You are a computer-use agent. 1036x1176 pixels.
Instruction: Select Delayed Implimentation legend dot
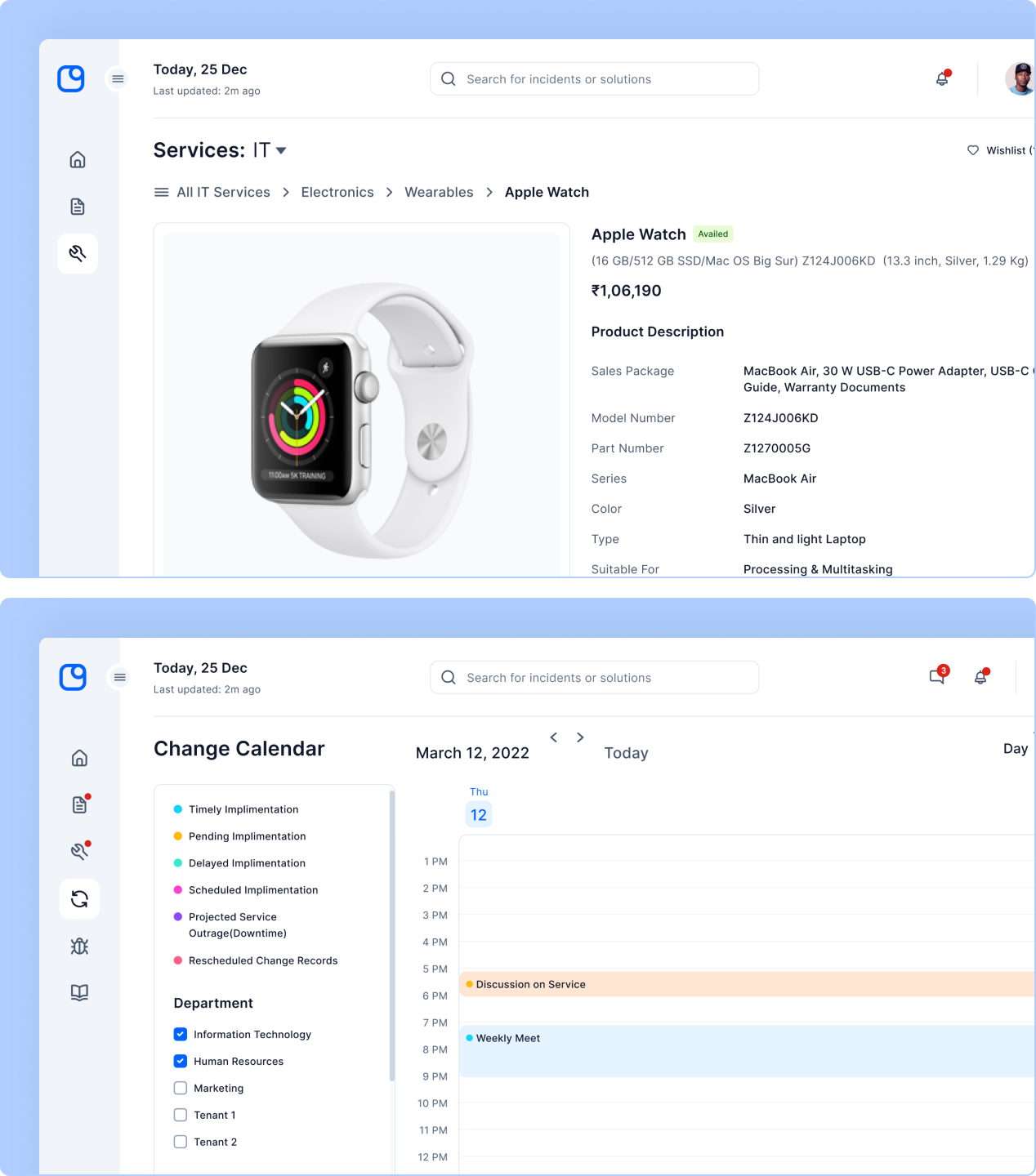[x=178, y=863]
